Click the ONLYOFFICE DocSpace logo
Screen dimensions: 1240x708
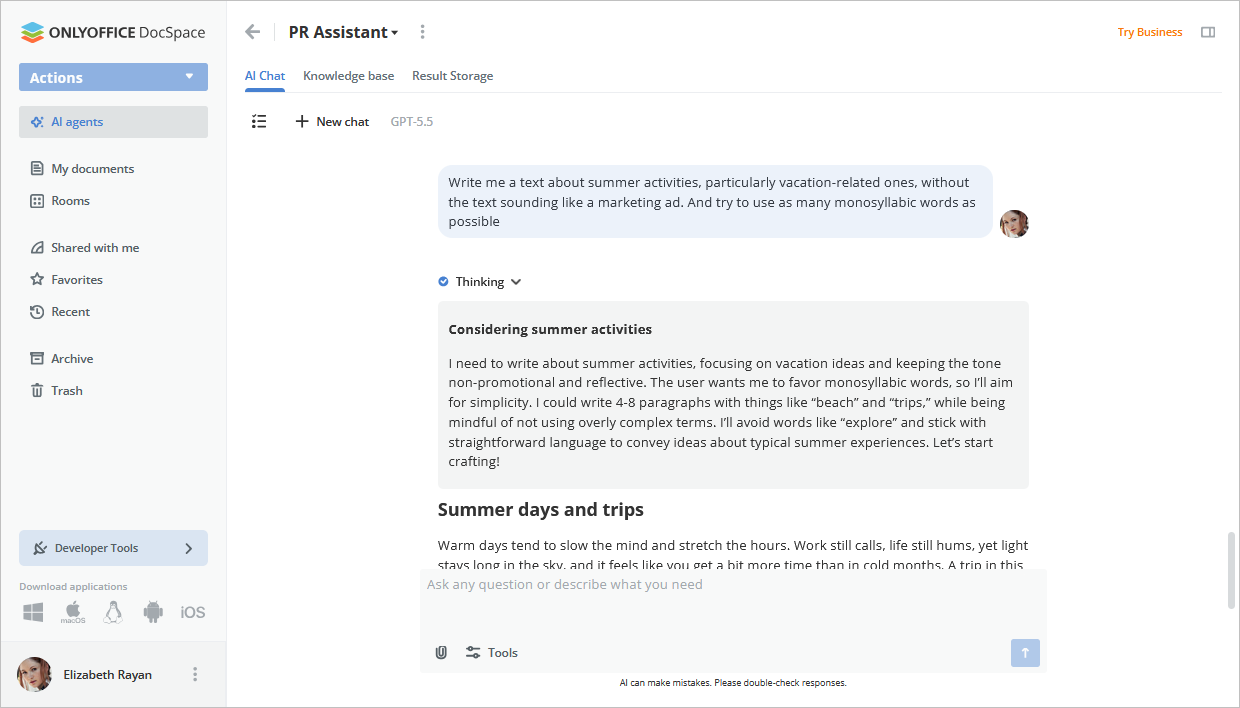[x=113, y=32]
